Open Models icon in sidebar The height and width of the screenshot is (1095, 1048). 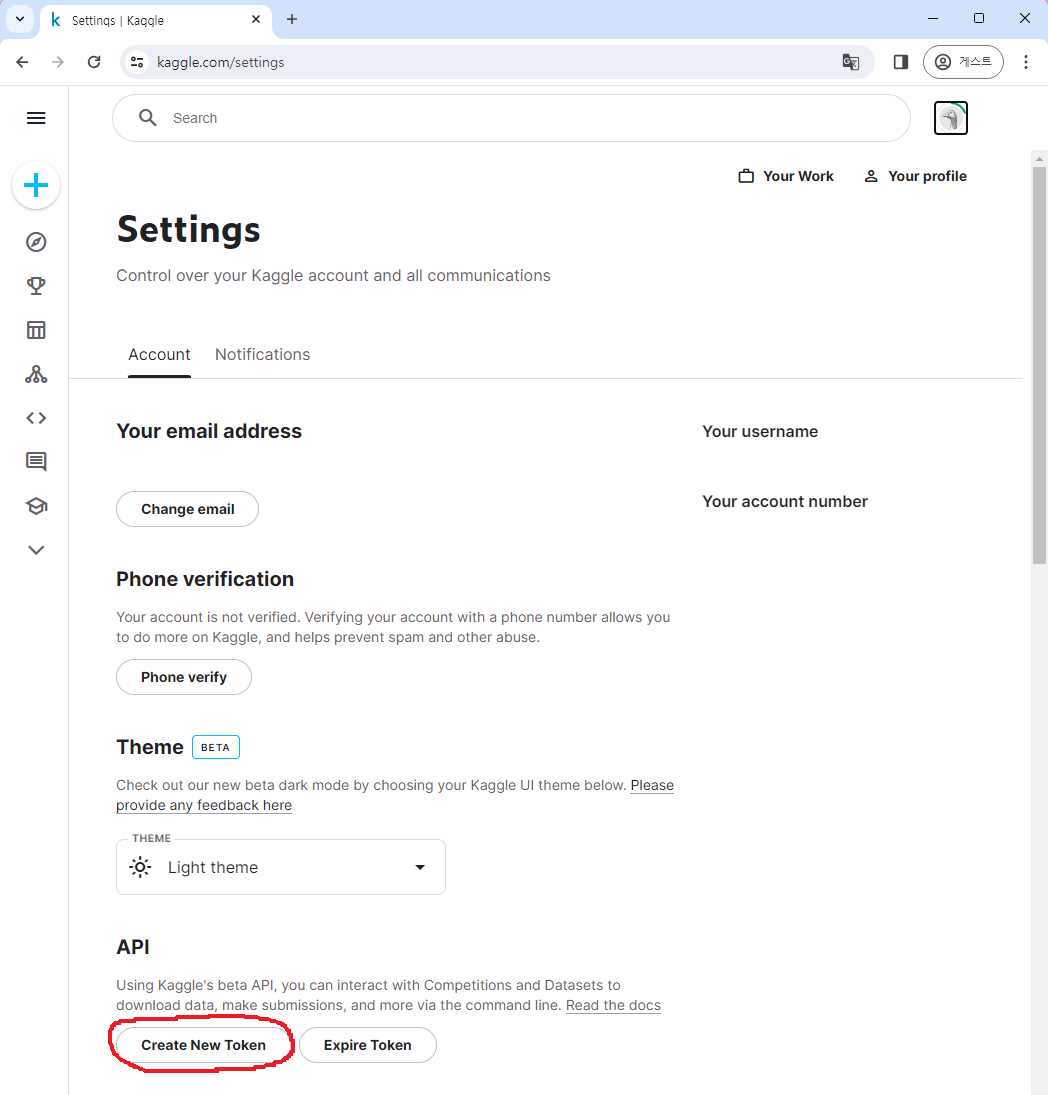36,374
